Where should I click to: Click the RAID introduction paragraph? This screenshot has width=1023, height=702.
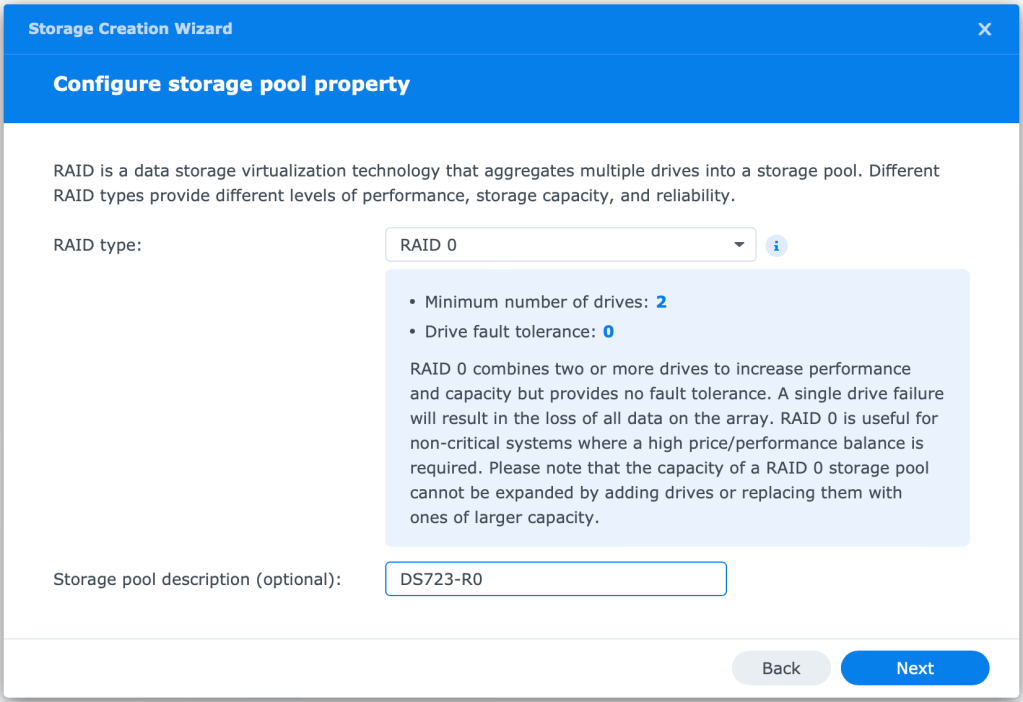pos(496,183)
